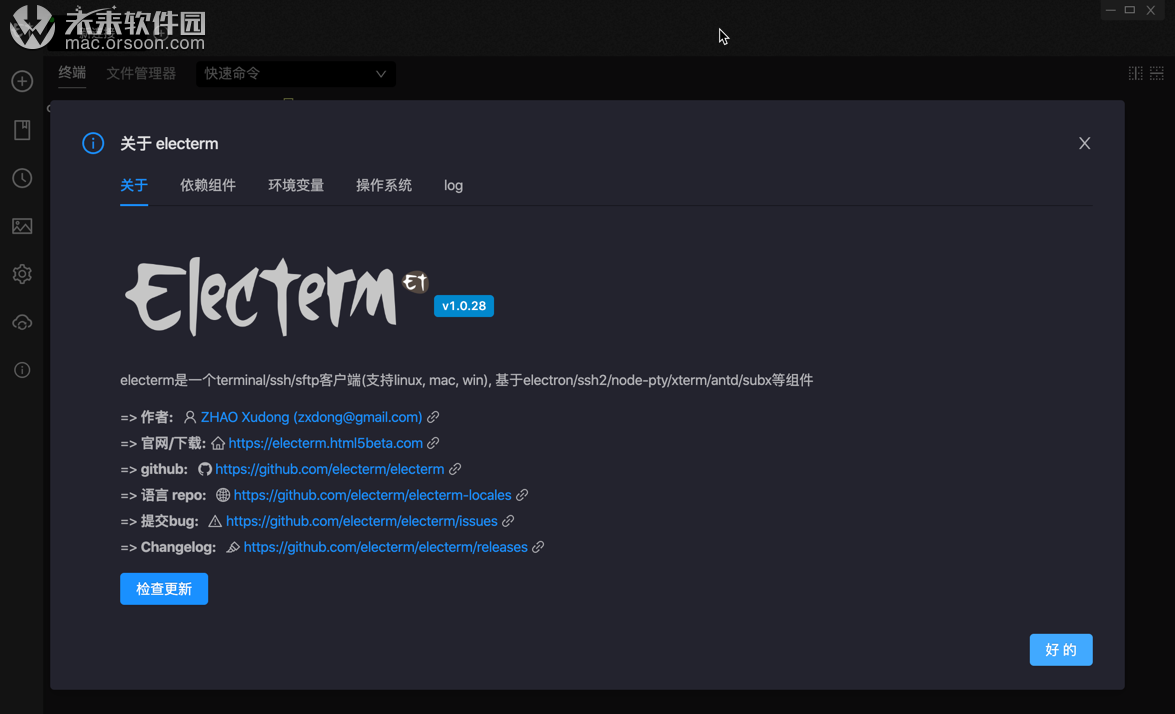Select the 依赖组件 tab
1175x714 pixels.
pos(208,185)
